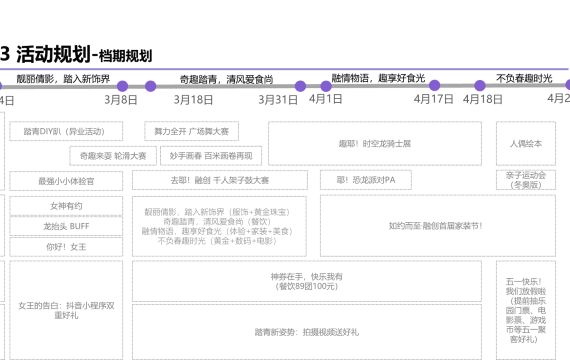Click the 千人架子鼓大赛 box
The height and width of the screenshot is (360, 570).
[220, 180]
